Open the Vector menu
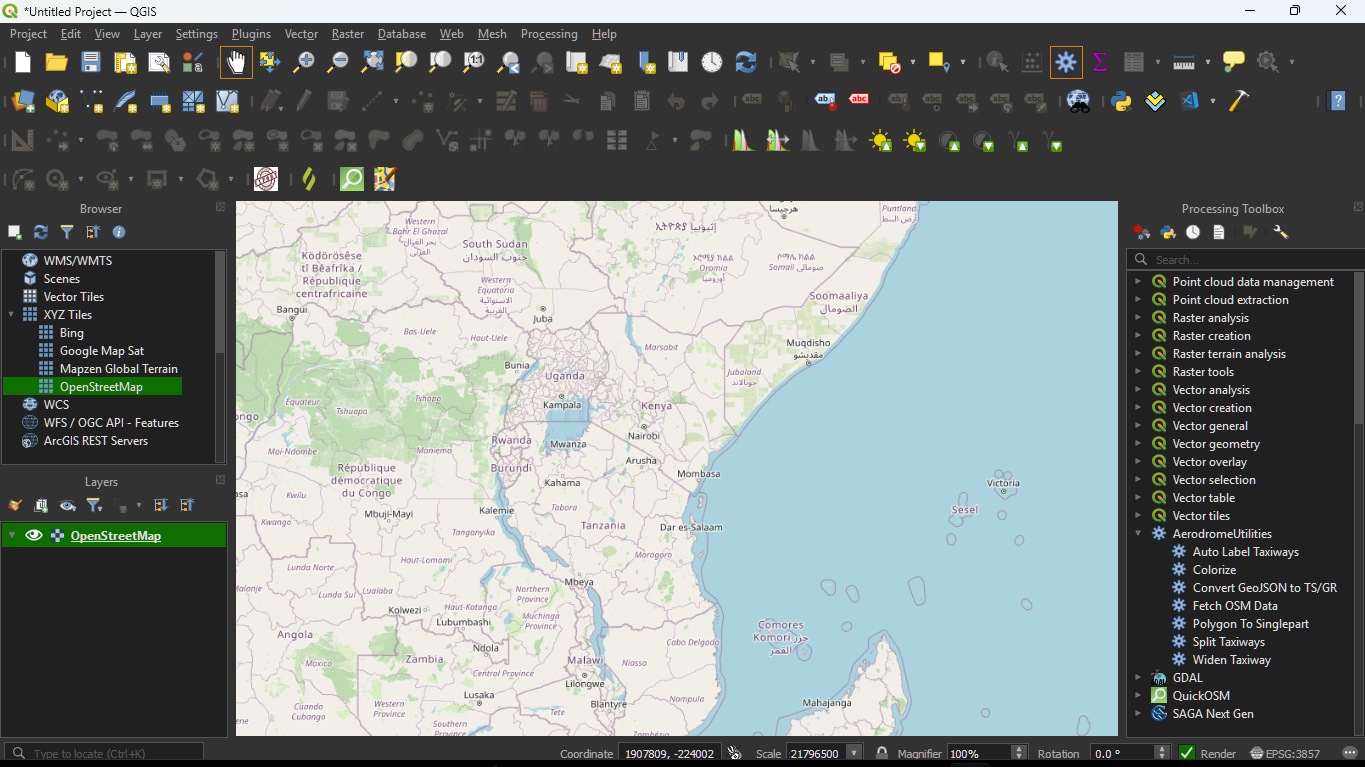Image resolution: width=1365 pixels, height=767 pixels. [x=301, y=34]
